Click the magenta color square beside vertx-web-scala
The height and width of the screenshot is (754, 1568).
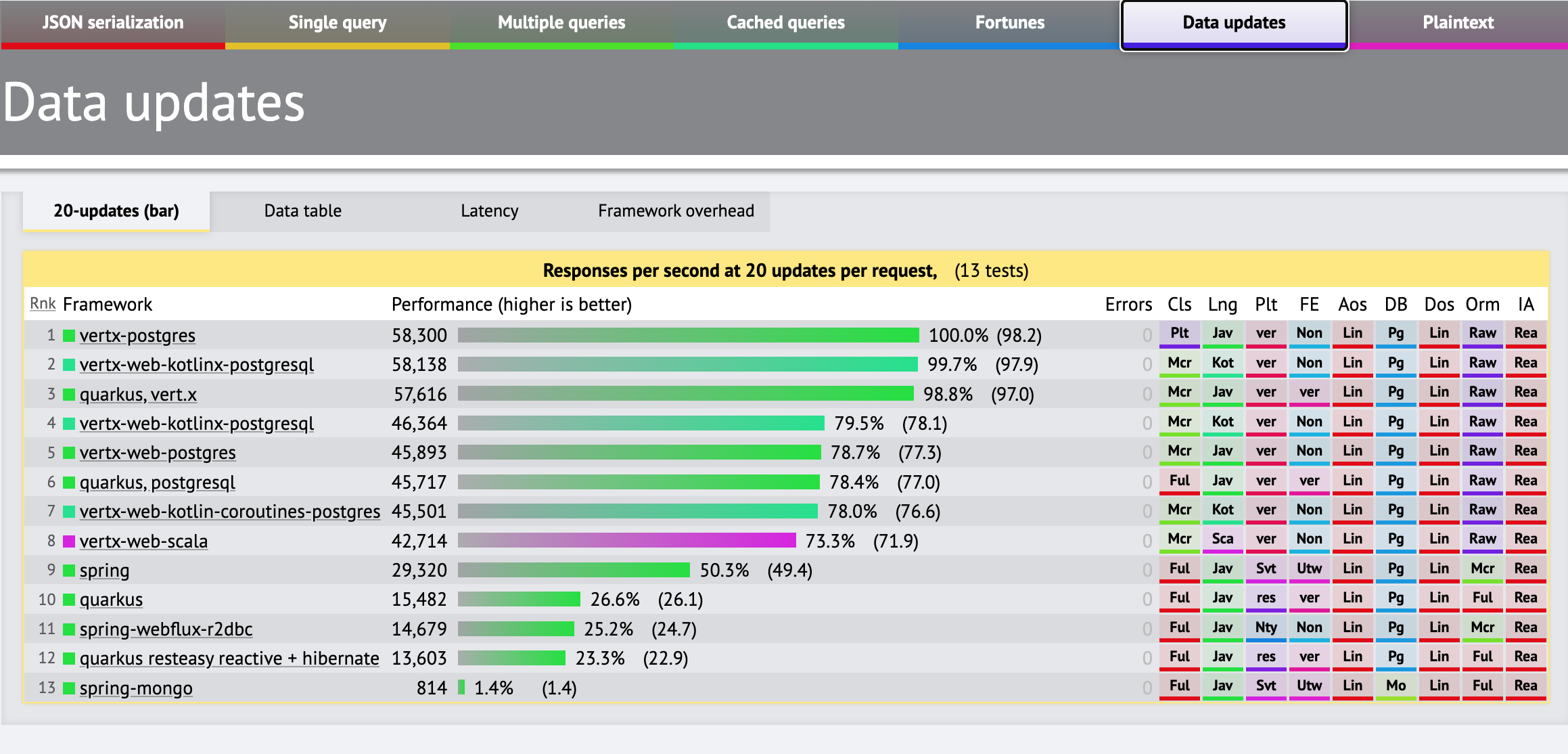pos(69,541)
